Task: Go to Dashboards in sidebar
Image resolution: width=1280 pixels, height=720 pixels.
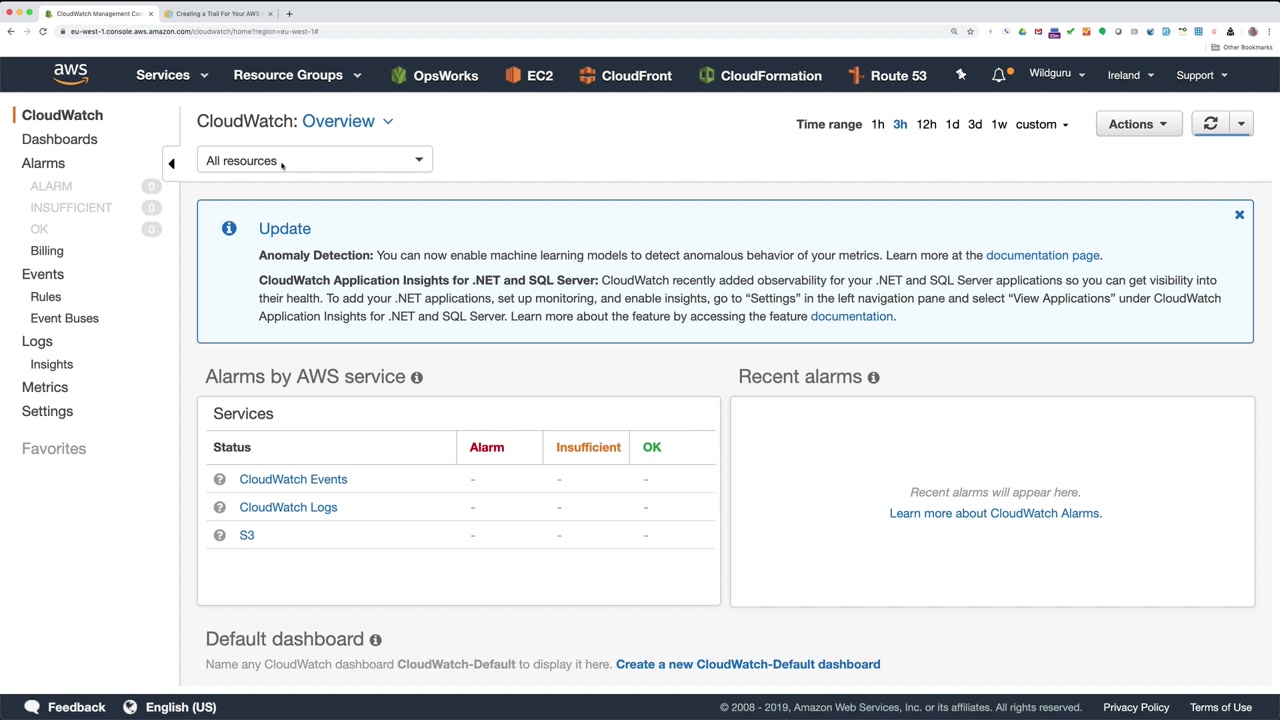Action: (x=59, y=139)
